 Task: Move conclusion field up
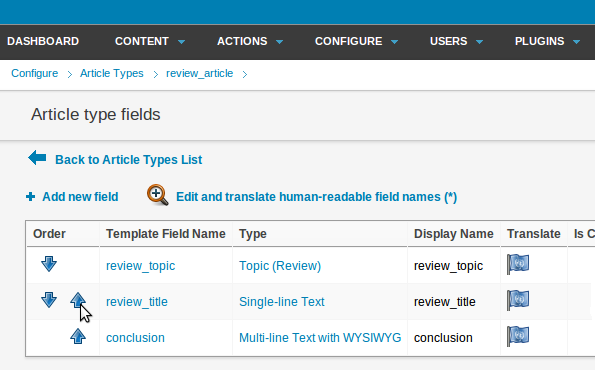78,336
